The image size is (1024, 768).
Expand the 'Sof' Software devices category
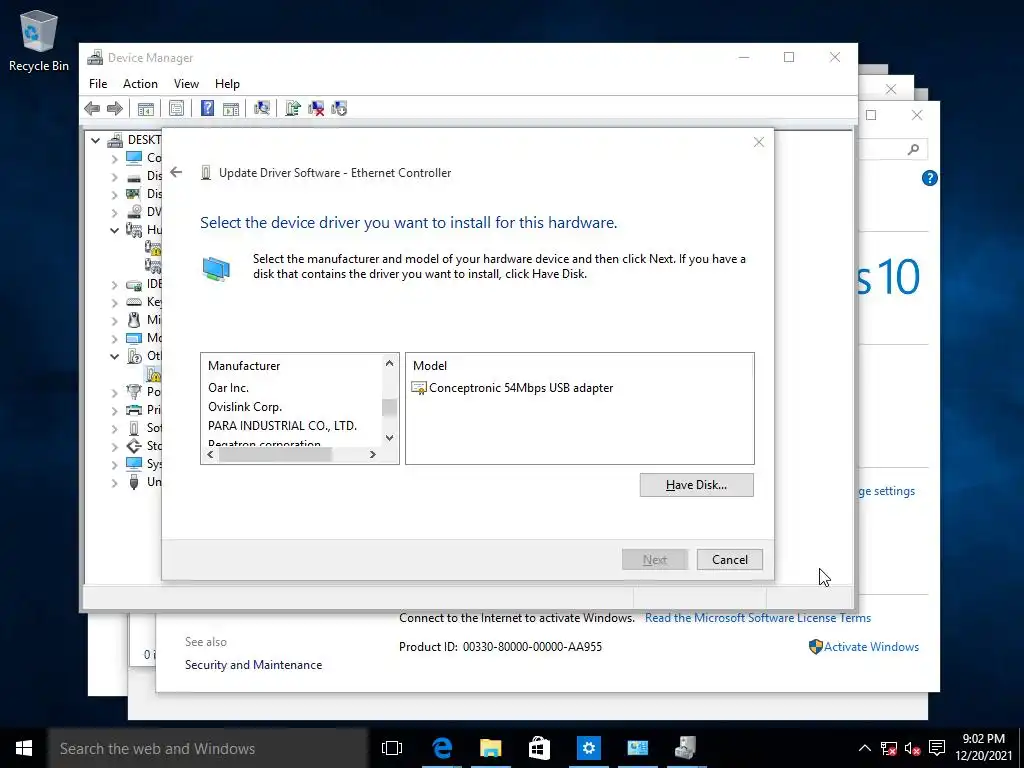[114, 428]
